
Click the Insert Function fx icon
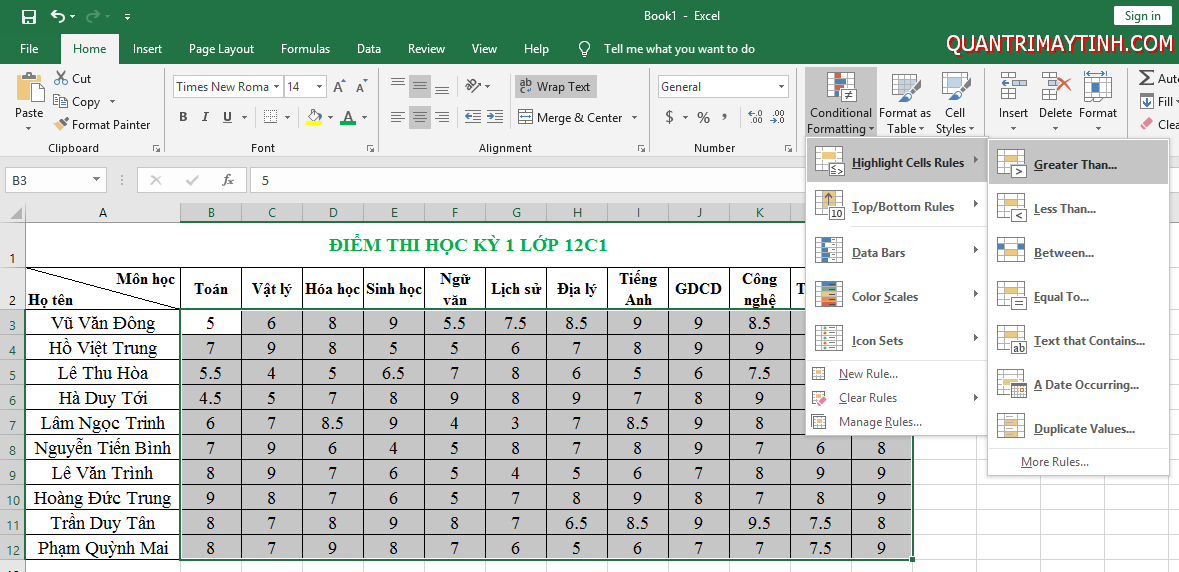click(x=228, y=180)
